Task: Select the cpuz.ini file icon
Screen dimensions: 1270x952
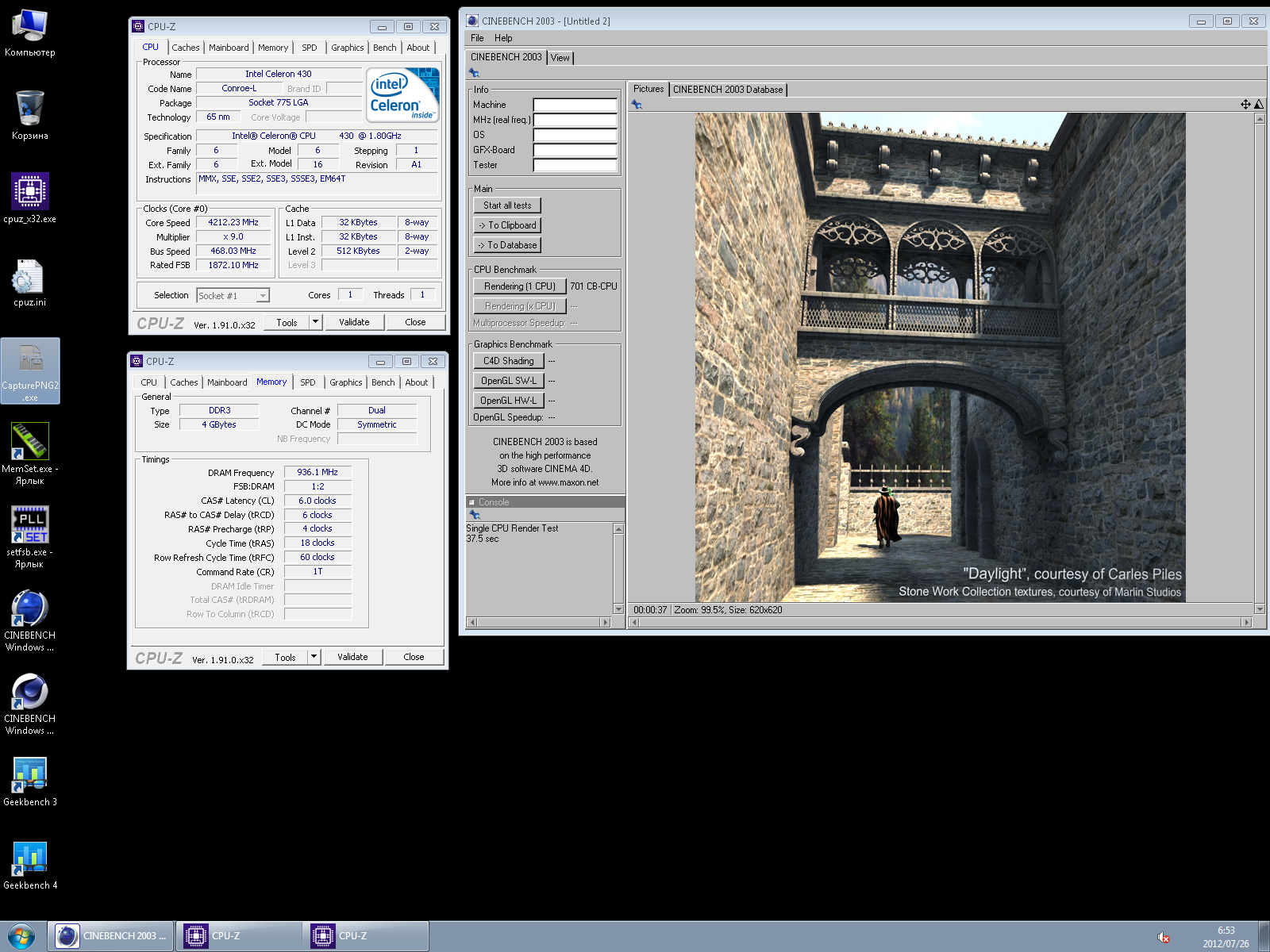Action: coord(30,282)
